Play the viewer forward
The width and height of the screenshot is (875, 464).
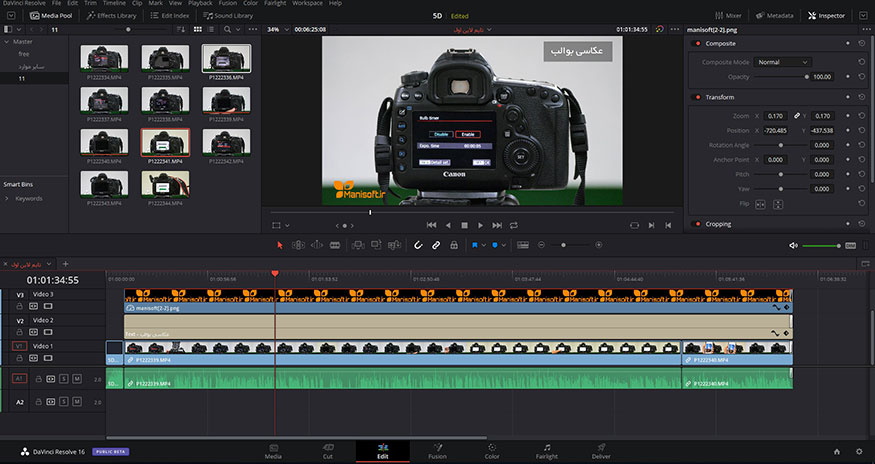click(480, 226)
